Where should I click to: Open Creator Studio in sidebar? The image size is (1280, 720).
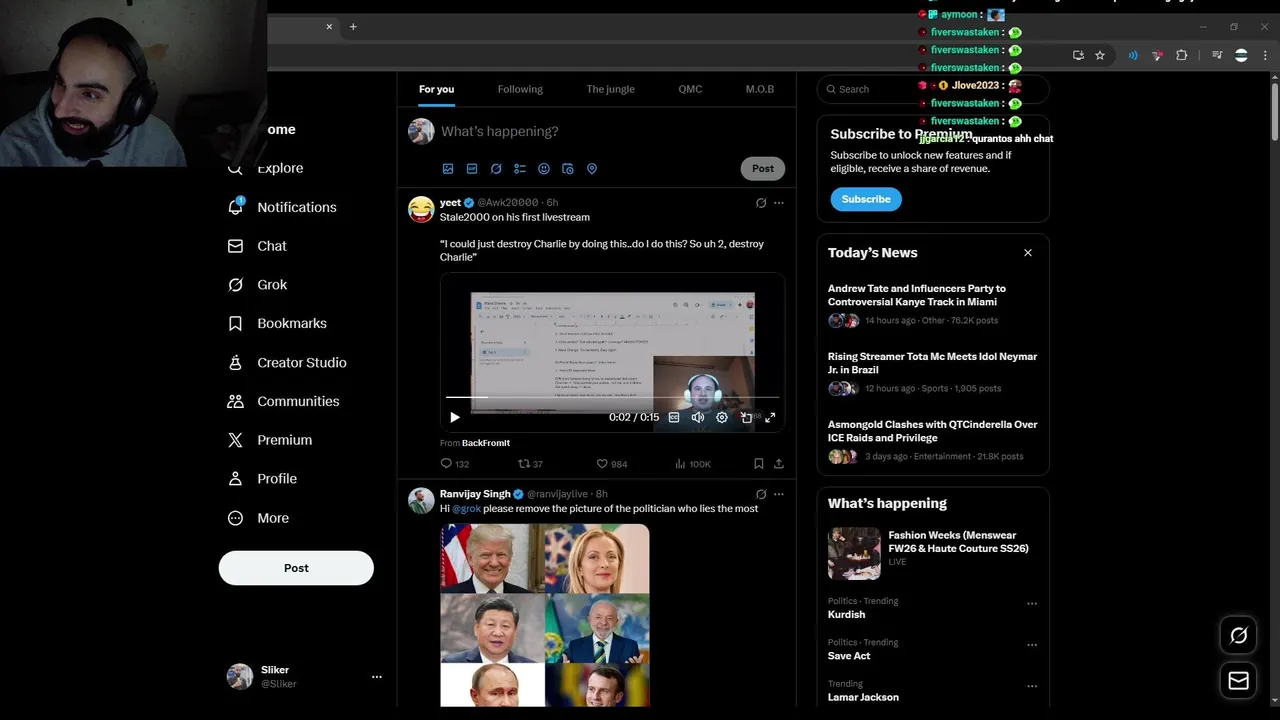[x=287, y=363]
